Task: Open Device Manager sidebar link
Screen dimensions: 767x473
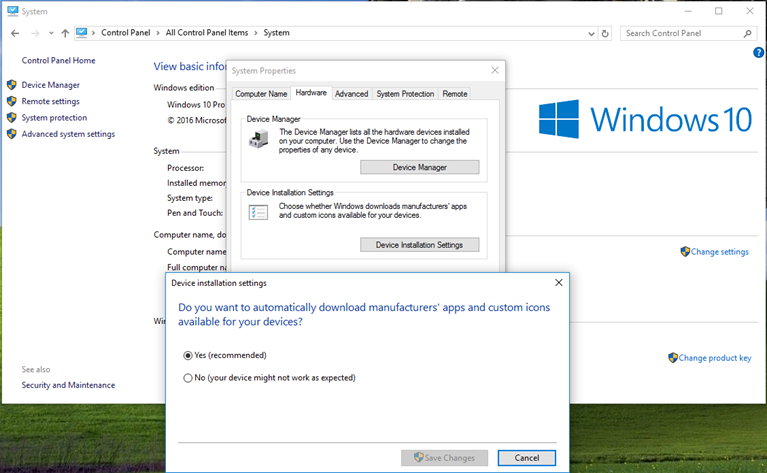Action: 50,85
